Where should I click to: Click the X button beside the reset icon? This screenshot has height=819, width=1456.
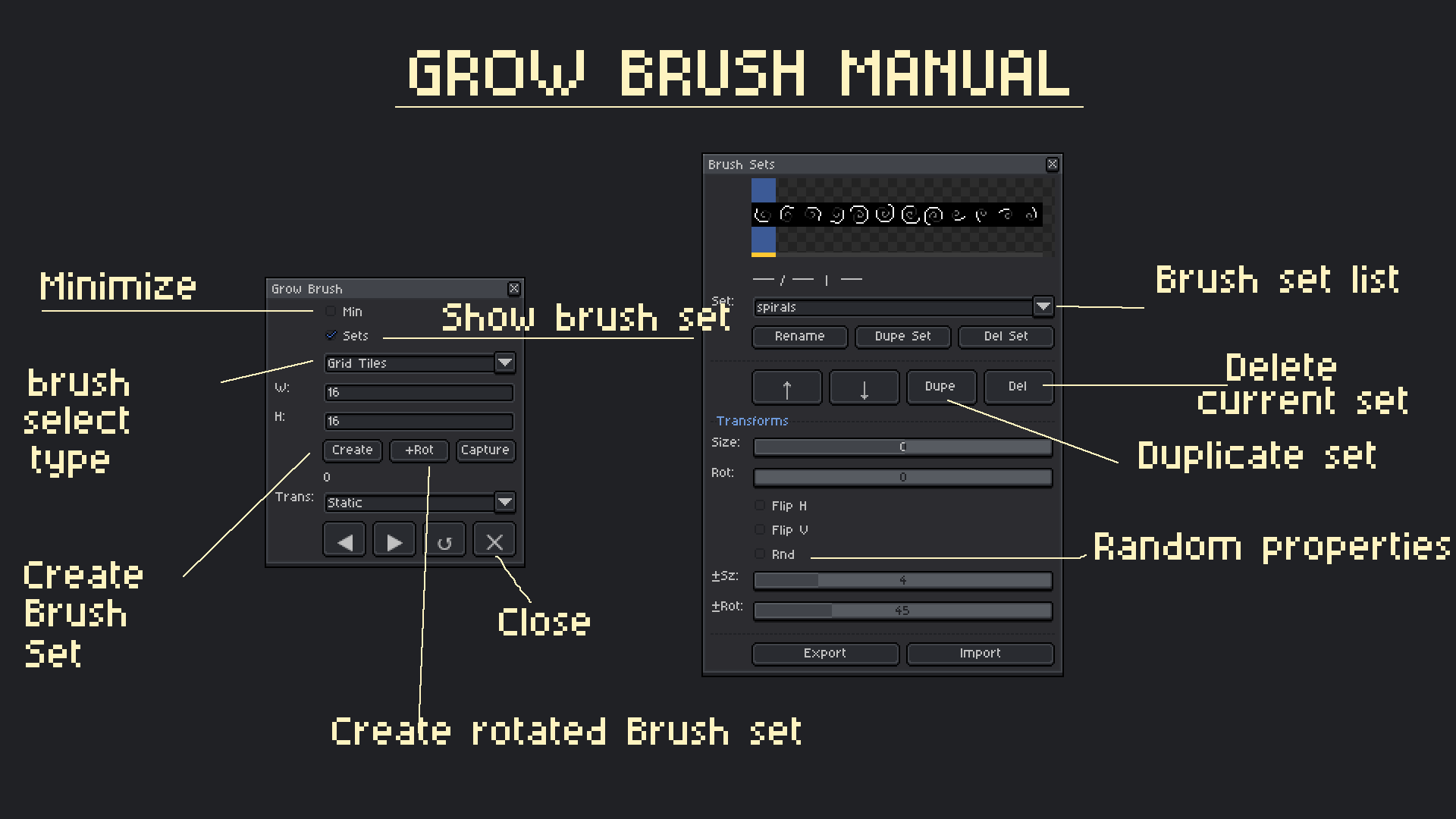pyautogui.click(x=494, y=541)
